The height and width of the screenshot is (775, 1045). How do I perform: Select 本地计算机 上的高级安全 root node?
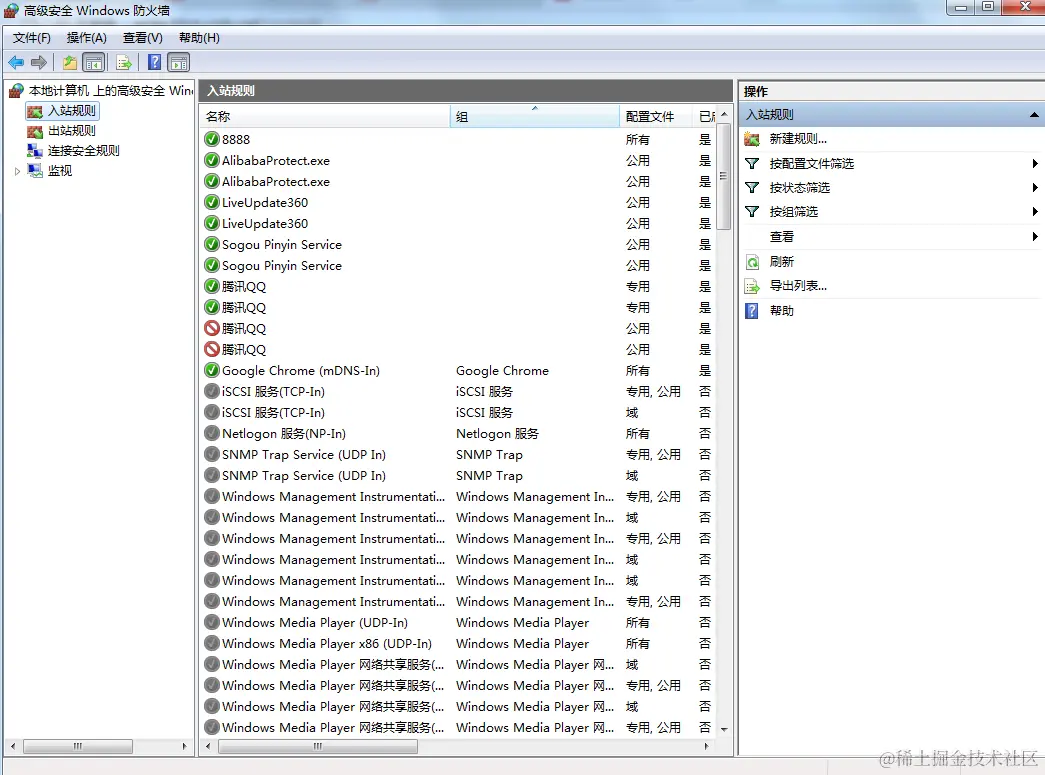(111, 91)
